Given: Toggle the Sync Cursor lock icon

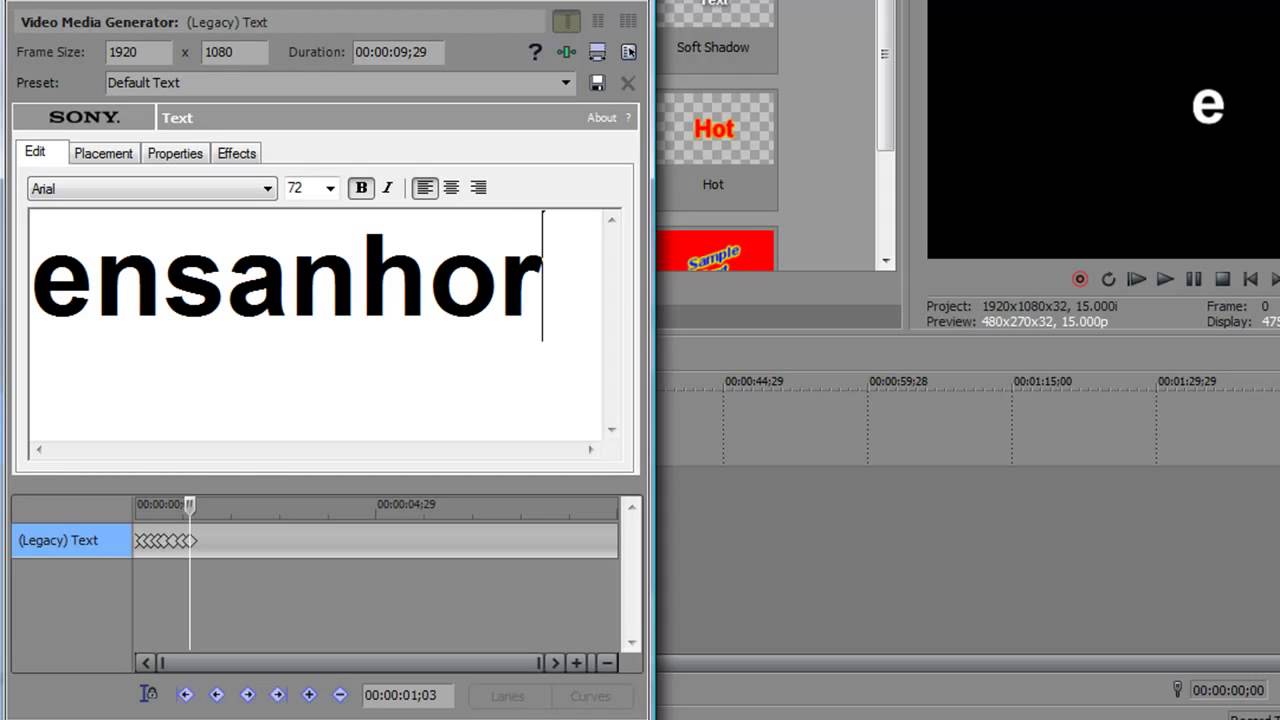Looking at the screenshot, I should click(148, 694).
